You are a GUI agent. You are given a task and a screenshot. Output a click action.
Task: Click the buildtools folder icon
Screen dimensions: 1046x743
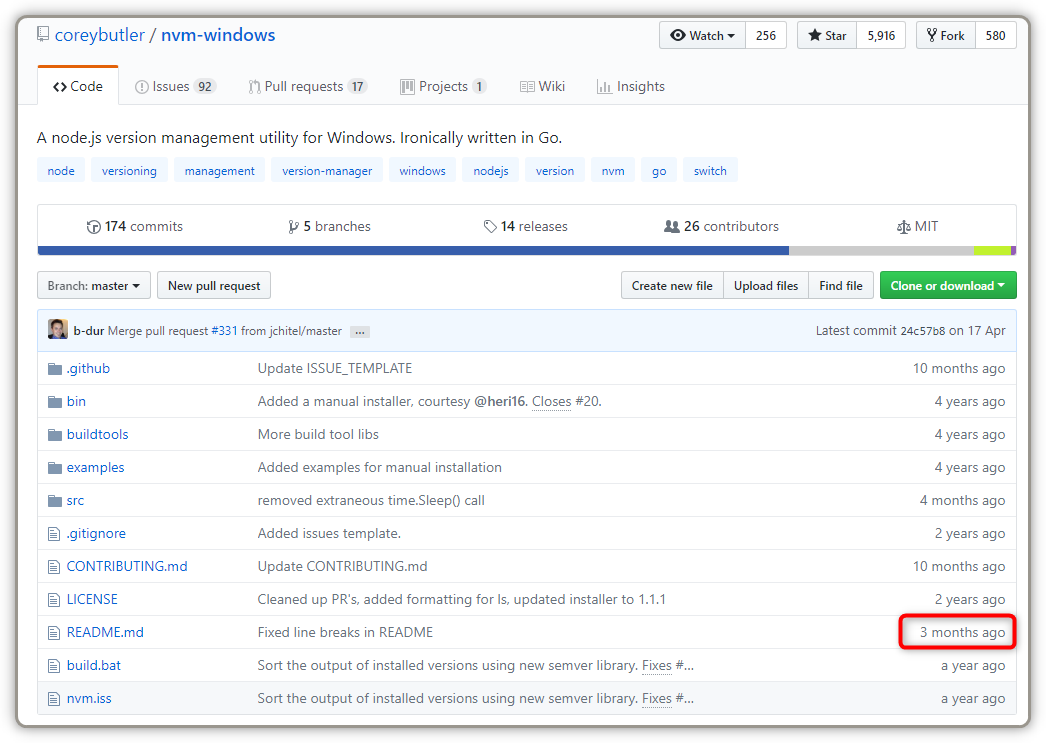click(x=55, y=435)
